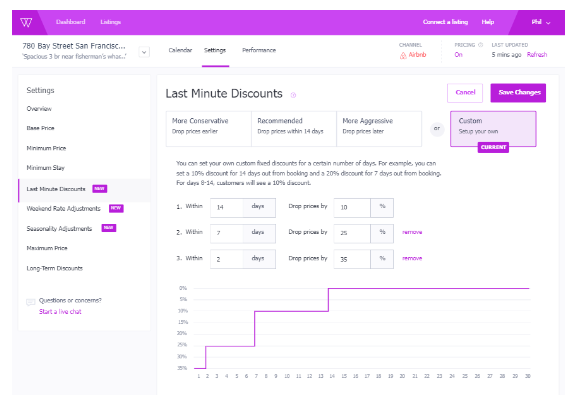Remove the second discount rule
572x395 pixels.
coord(412,232)
